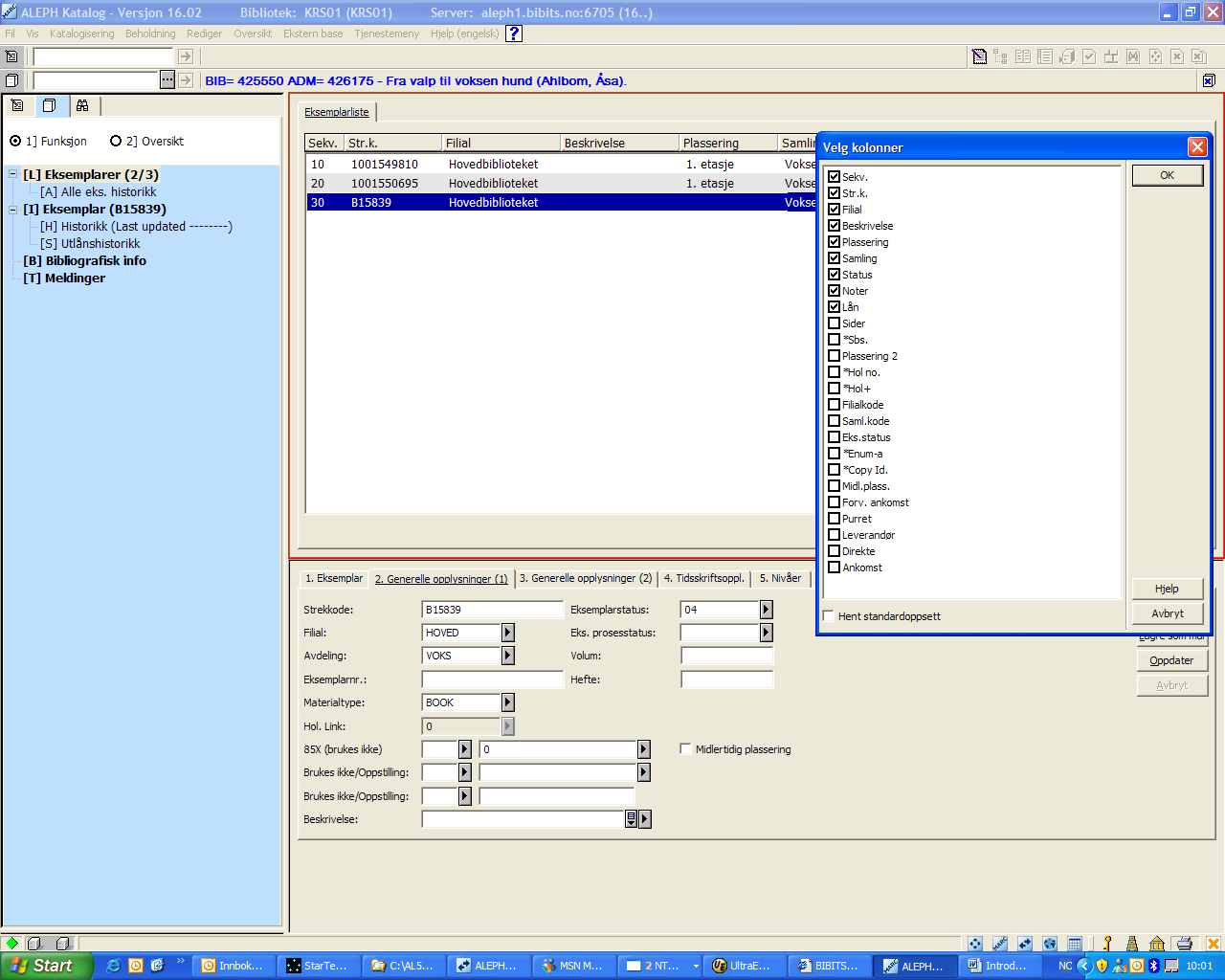The image size is (1225, 980).
Task: Open the Materialtype BOOK dropdown arrow
Action: 508,702
